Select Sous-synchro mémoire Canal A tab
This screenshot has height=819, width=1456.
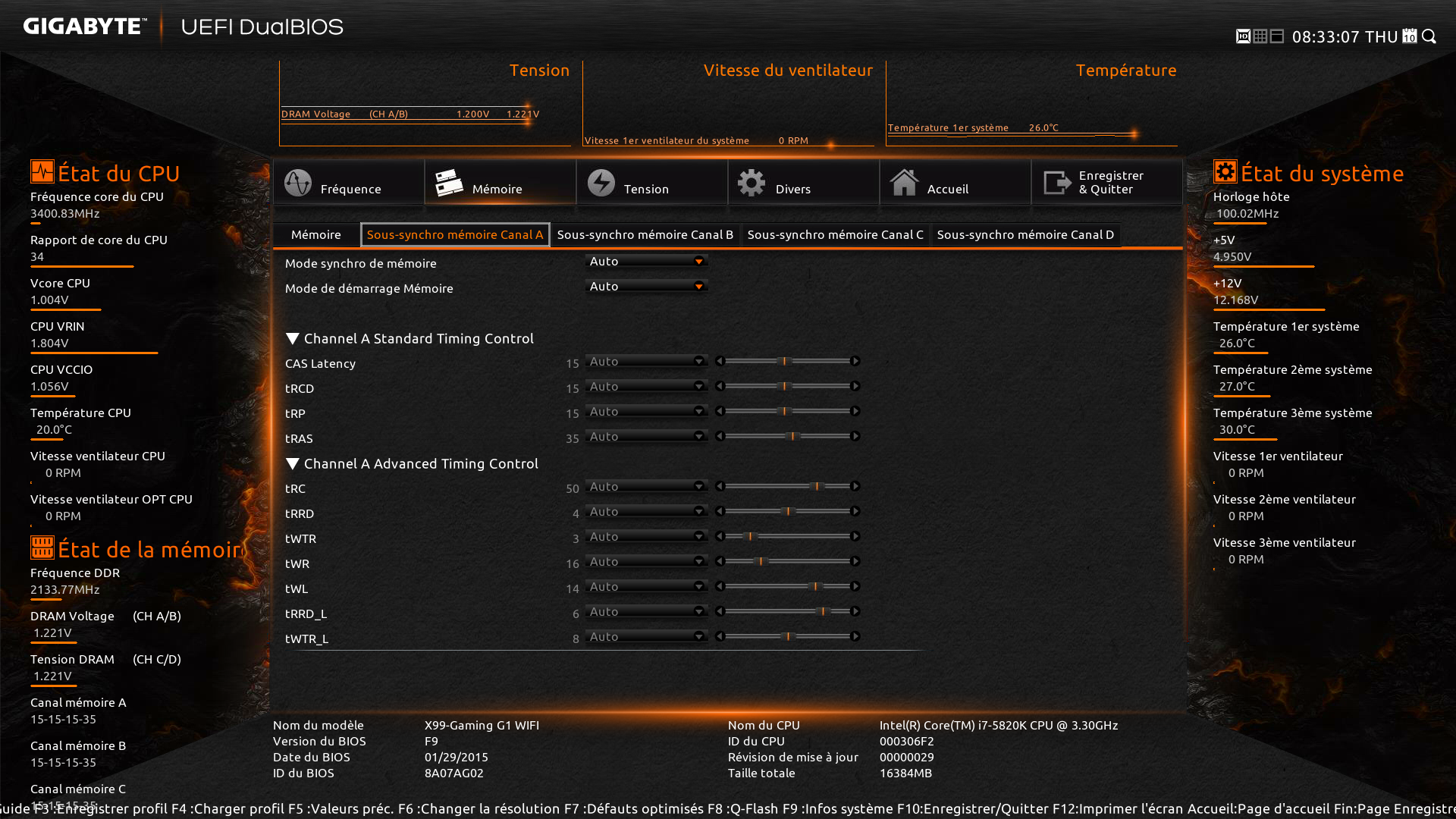455,234
